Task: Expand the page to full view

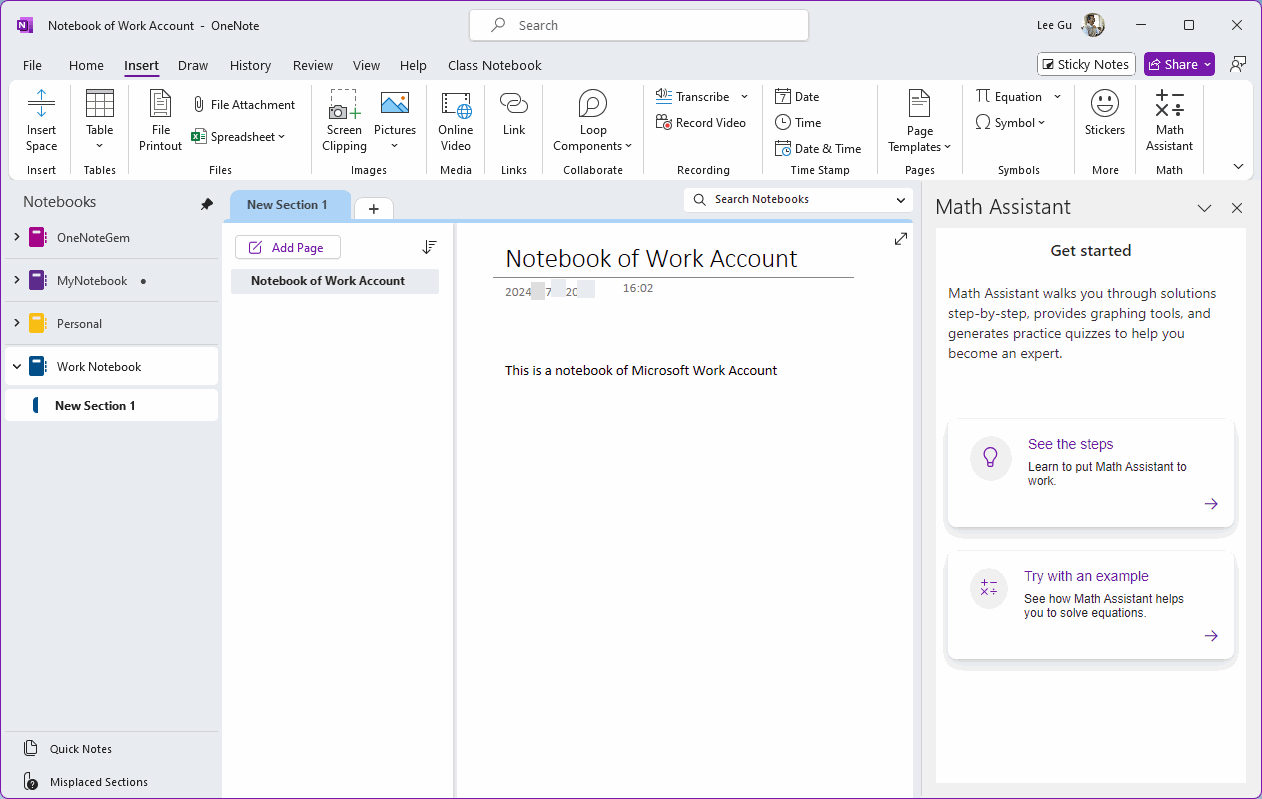Action: (x=901, y=239)
